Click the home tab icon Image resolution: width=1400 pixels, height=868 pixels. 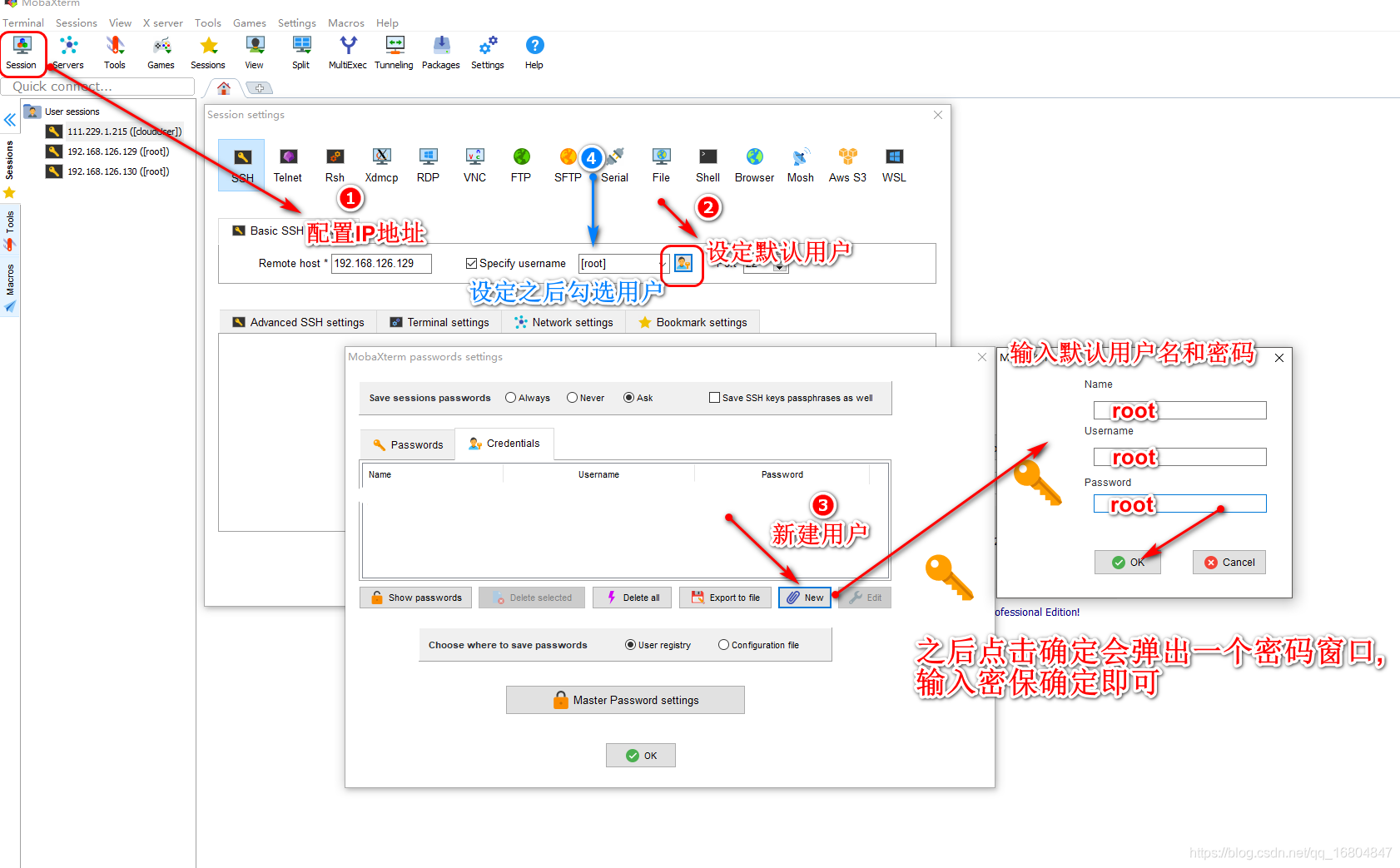point(224,87)
